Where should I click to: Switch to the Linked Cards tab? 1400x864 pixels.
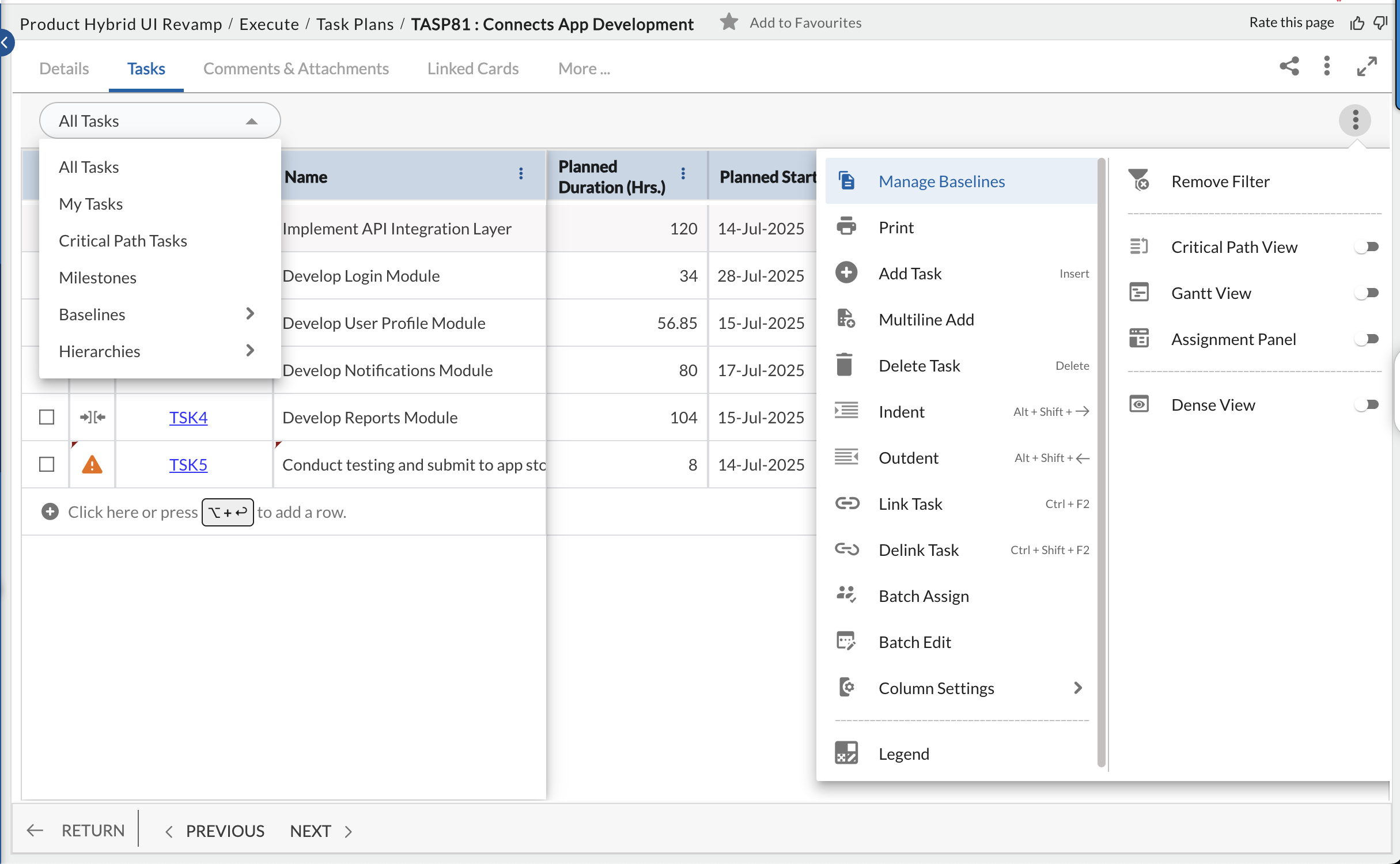point(473,69)
